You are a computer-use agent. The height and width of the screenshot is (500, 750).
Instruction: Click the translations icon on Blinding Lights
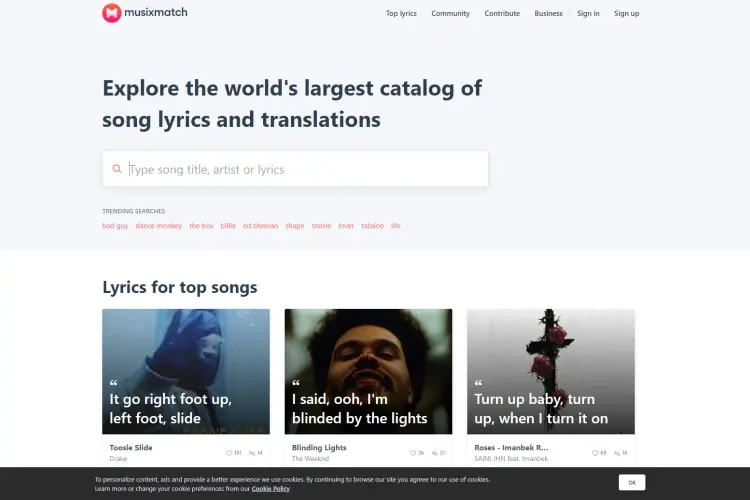(435, 453)
